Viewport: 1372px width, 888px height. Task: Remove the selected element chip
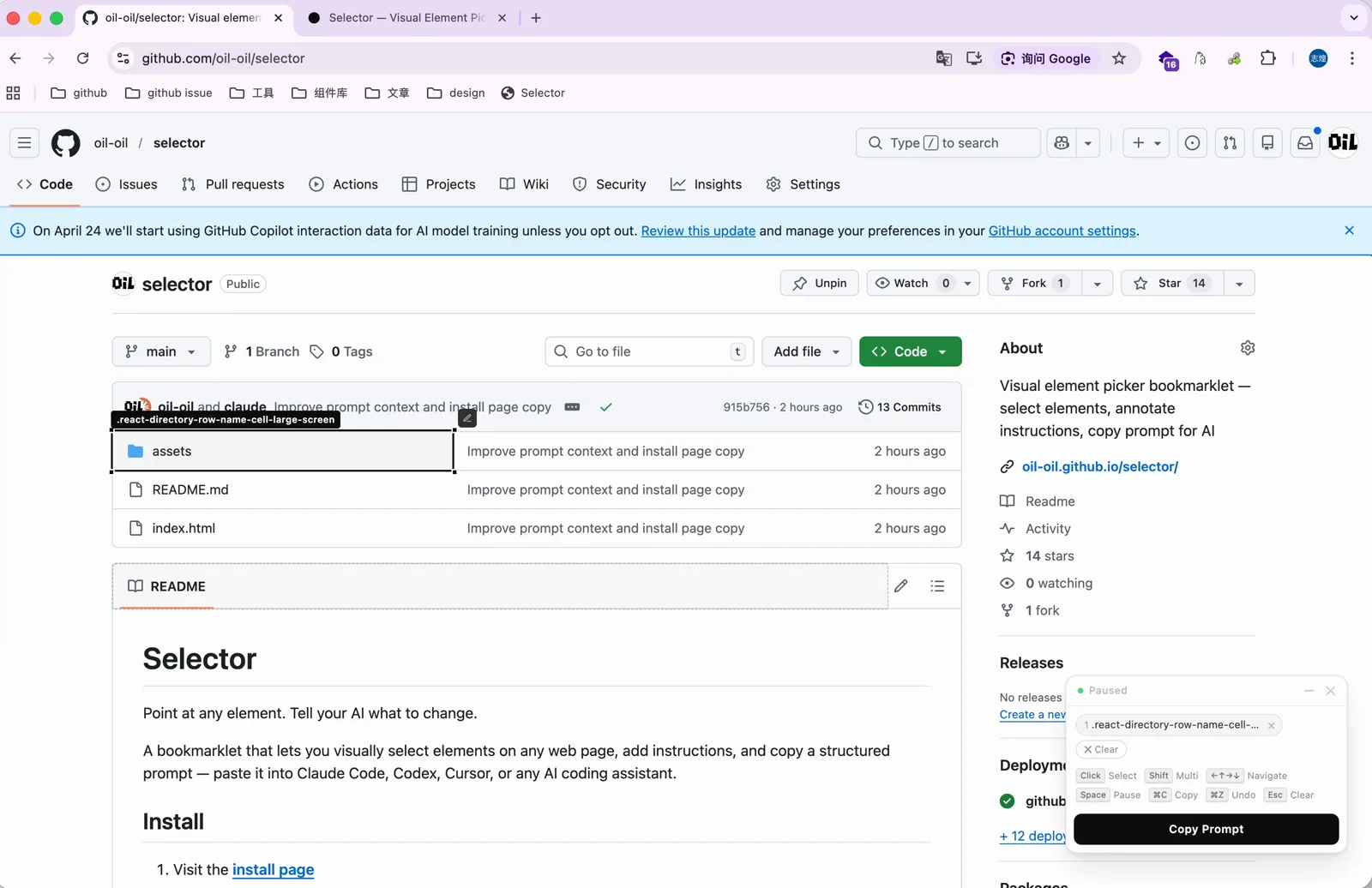[x=1272, y=726]
